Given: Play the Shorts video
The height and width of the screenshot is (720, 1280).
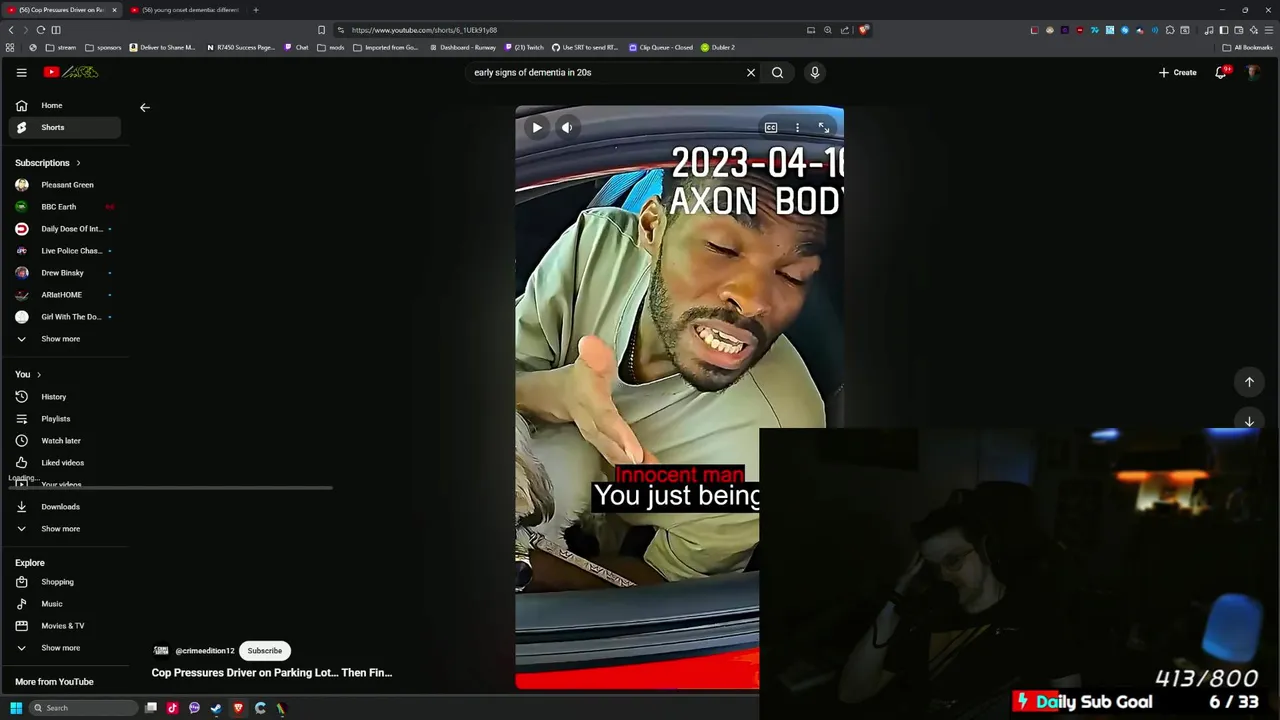Looking at the screenshot, I should (537, 127).
